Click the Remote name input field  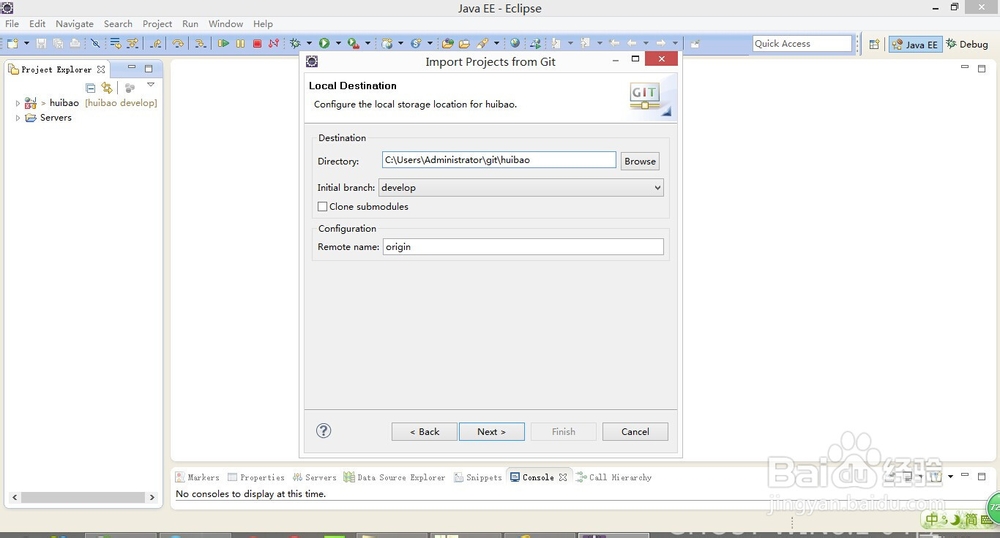(x=523, y=247)
